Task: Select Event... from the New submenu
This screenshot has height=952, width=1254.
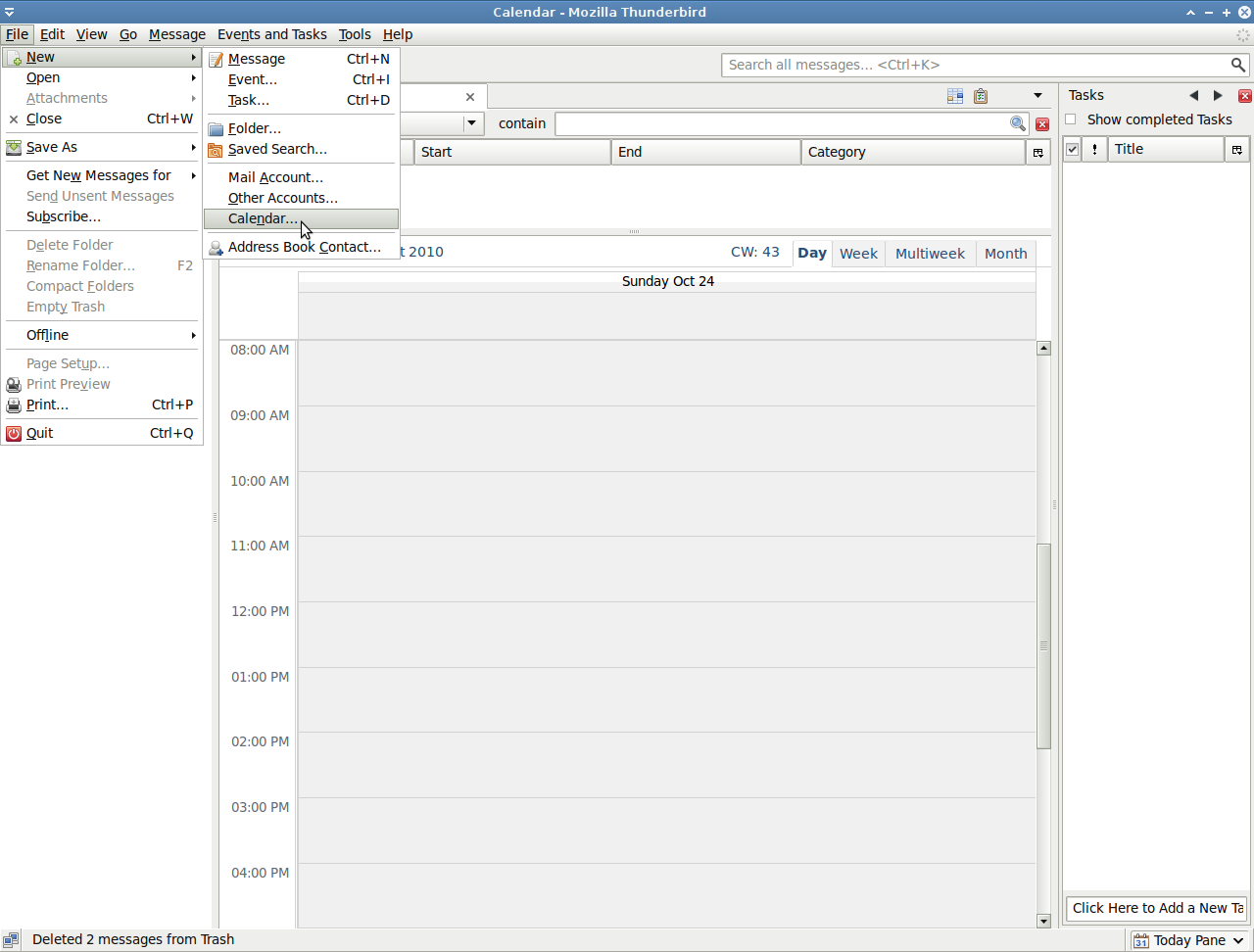Action: click(301, 79)
